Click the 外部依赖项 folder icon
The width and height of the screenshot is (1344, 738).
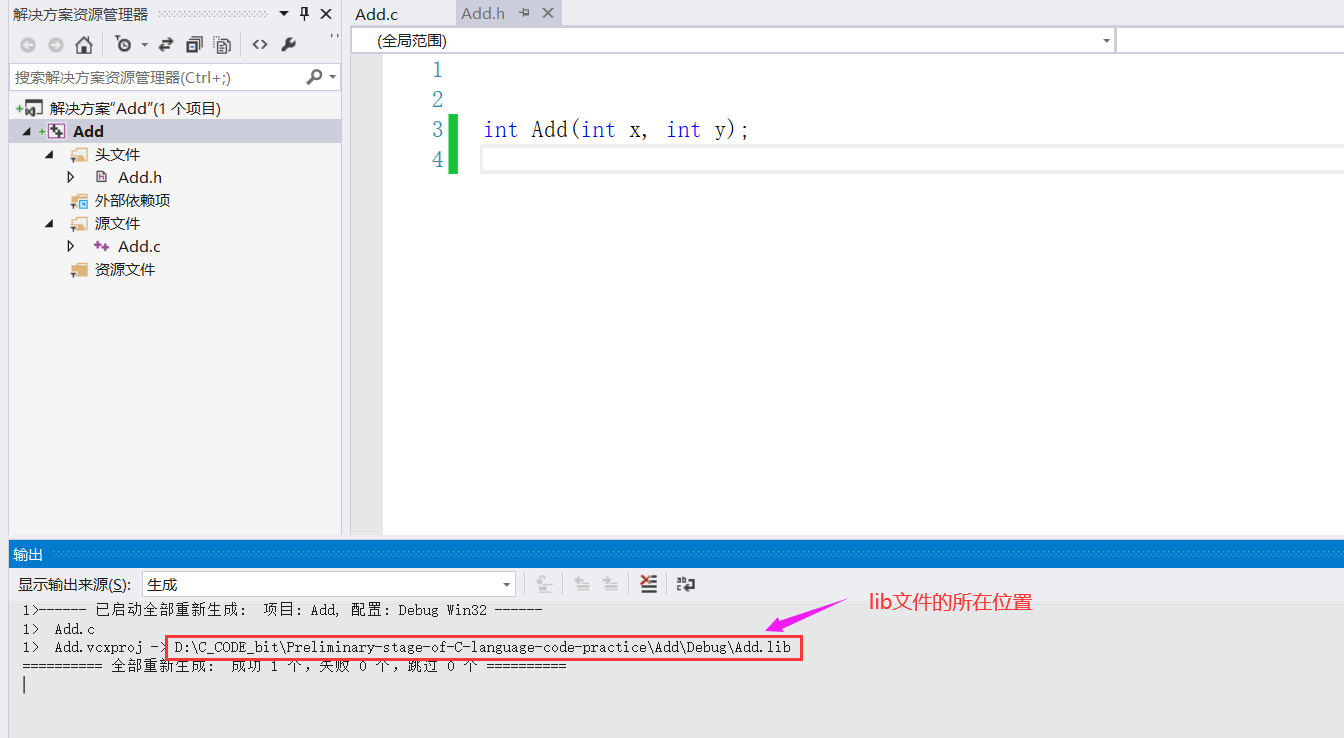click(79, 200)
